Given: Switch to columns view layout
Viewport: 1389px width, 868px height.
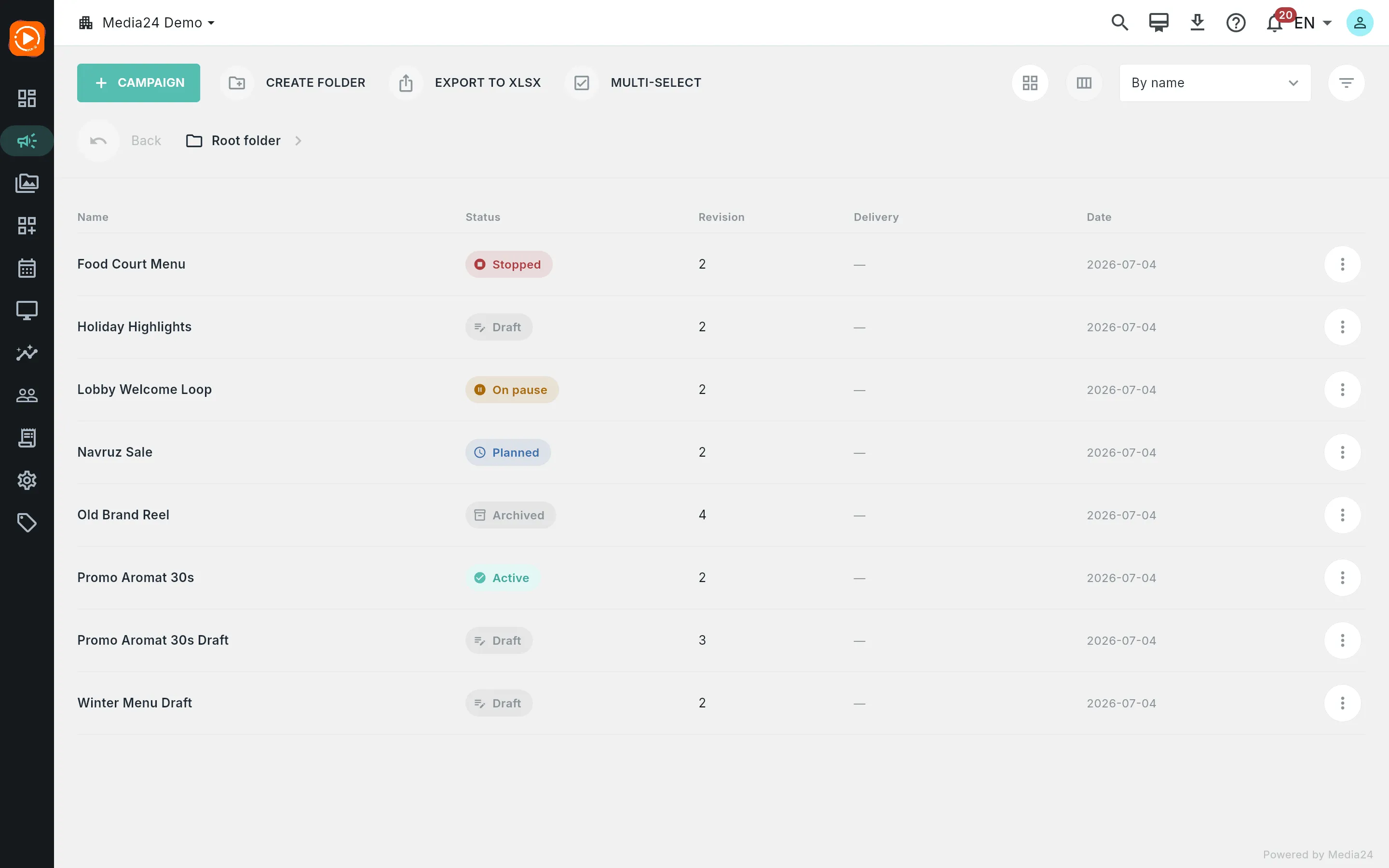Looking at the screenshot, I should (x=1084, y=82).
